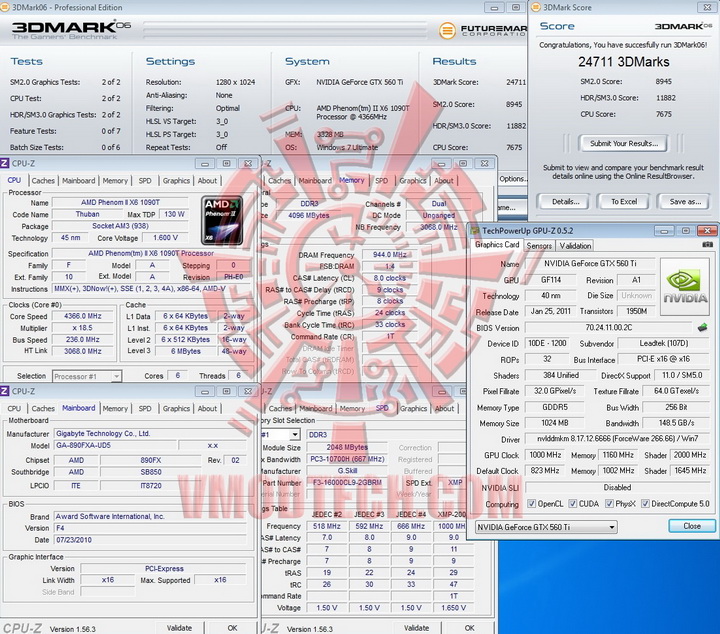The width and height of the screenshot is (720, 634).
Task: Toggle the CUDA checkbox in GPU-Z
Action: coord(573,504)
